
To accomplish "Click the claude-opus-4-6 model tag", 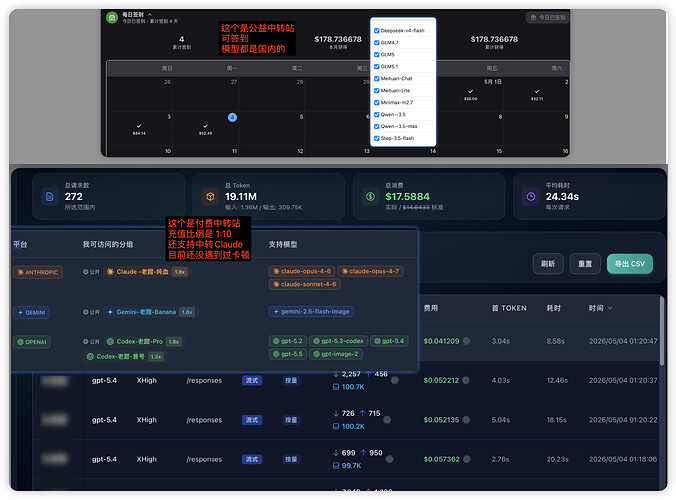I will pos(302,272).
